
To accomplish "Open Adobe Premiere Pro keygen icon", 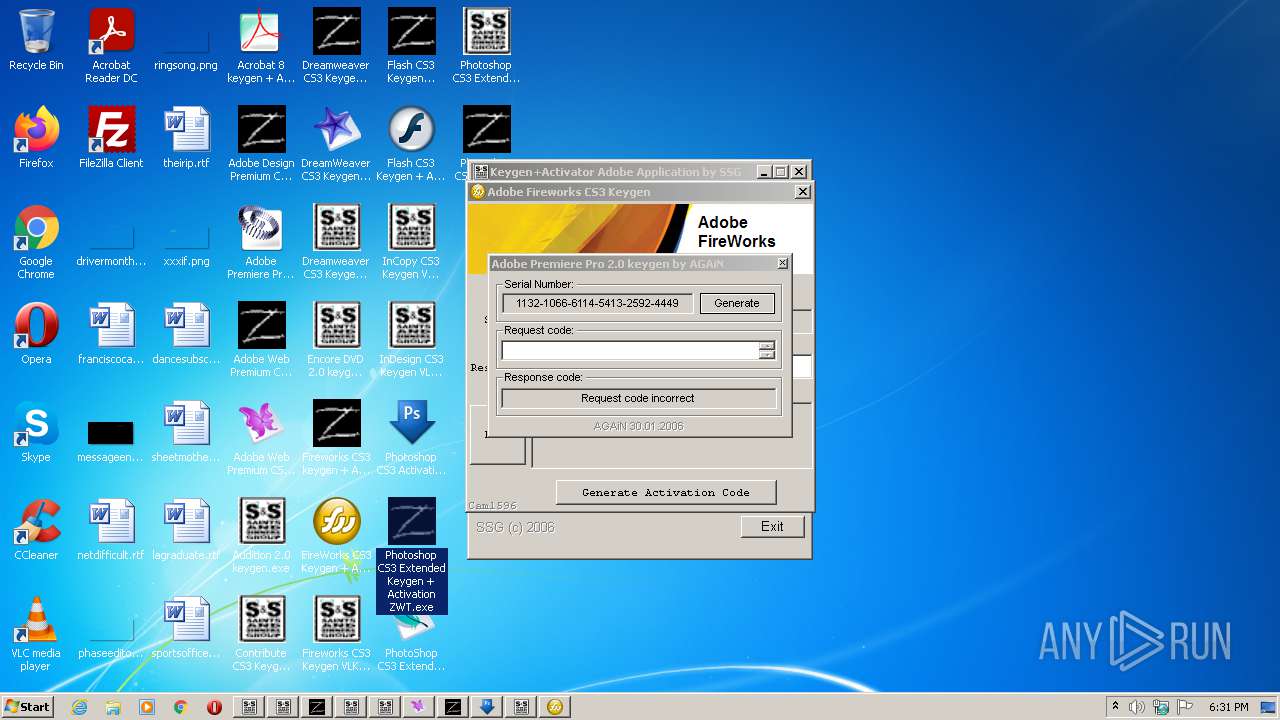I will (261, 241).
